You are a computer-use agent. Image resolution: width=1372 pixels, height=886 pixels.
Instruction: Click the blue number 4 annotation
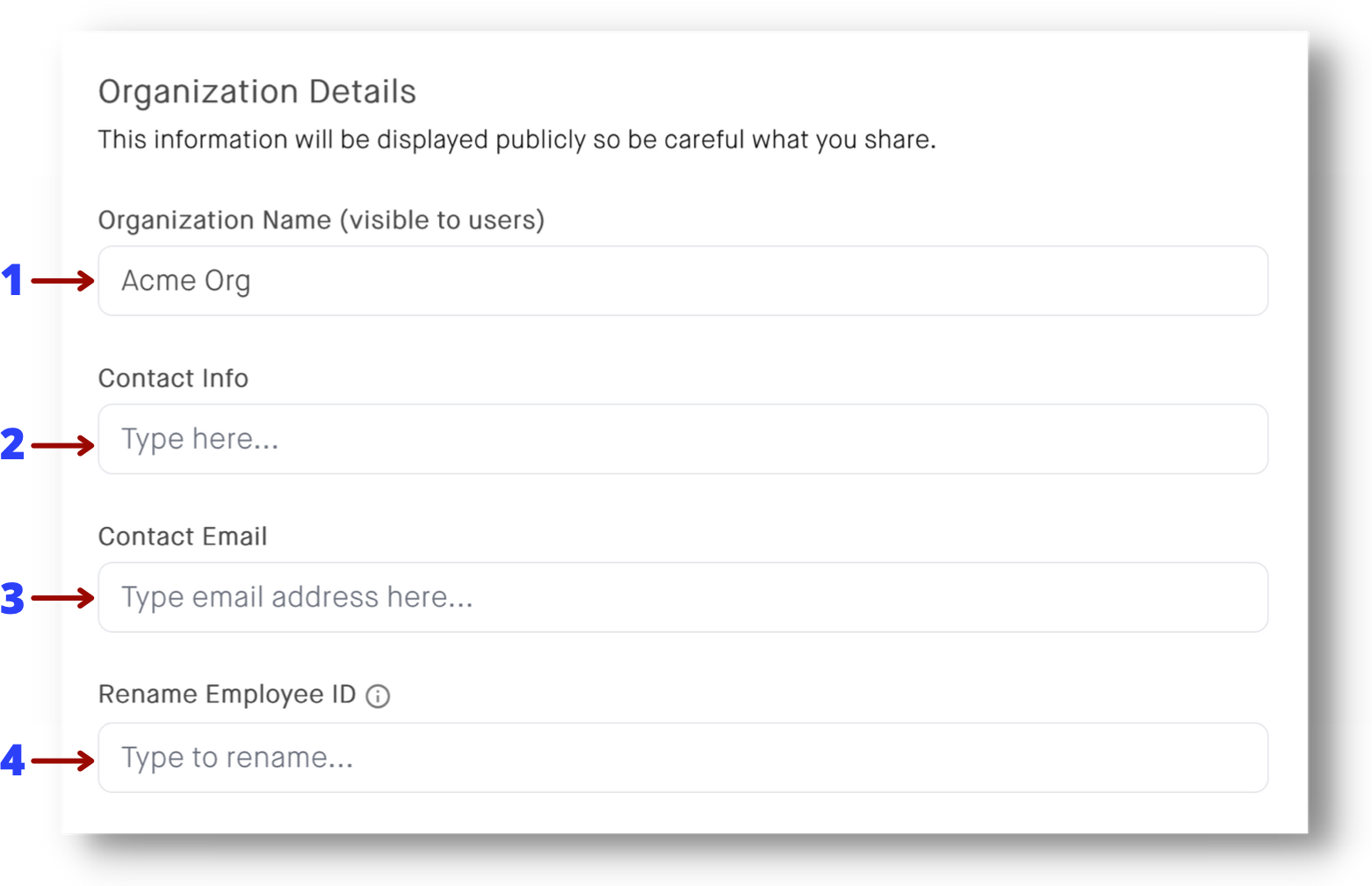coord(12,760)
